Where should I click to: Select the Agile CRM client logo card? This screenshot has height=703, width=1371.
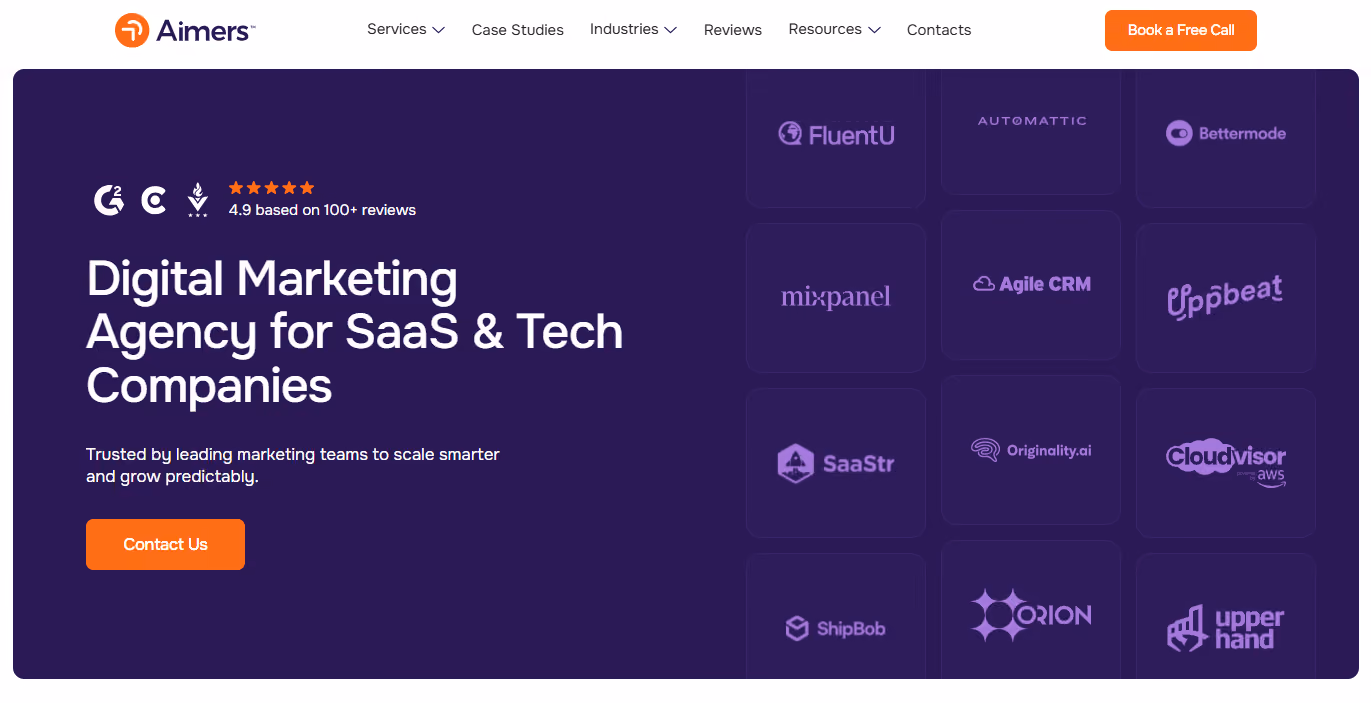point(1031,285)
